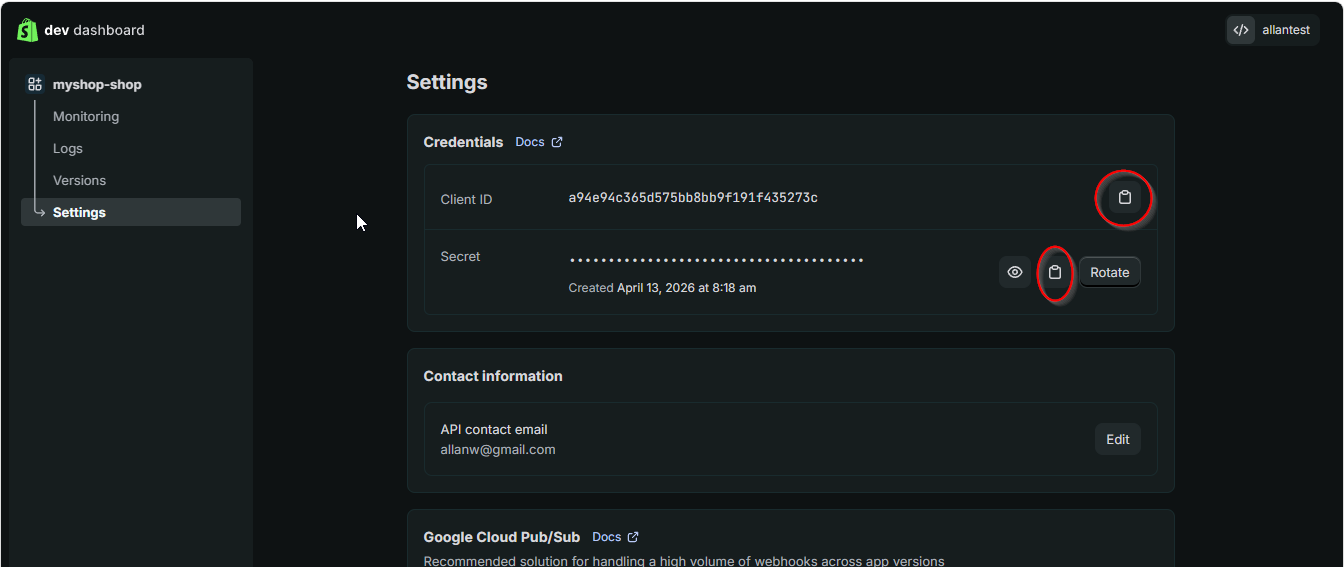Click external link icon next to Pub/Sub Docs

[x=633, y=537]
